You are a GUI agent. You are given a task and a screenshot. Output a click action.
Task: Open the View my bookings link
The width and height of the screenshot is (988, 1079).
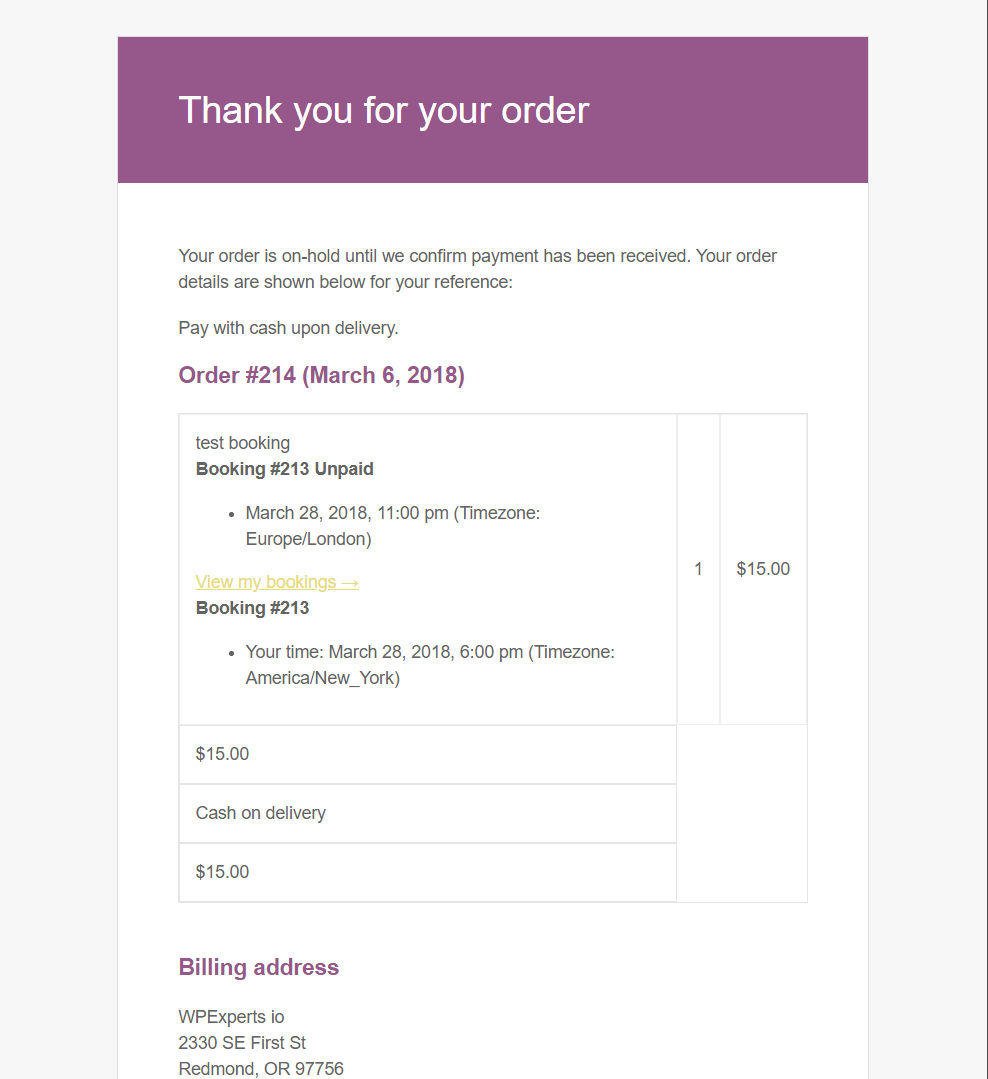click(276, 582)
